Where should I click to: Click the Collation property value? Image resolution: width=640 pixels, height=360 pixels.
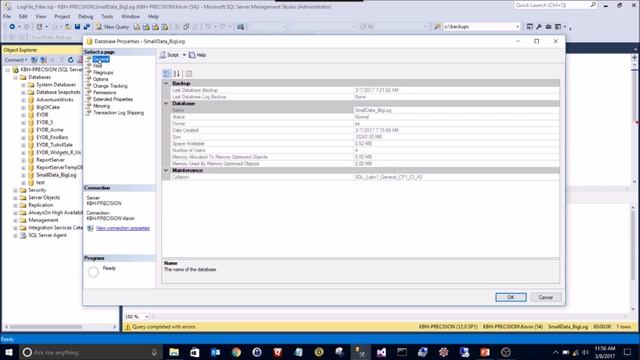coord(456,177)
